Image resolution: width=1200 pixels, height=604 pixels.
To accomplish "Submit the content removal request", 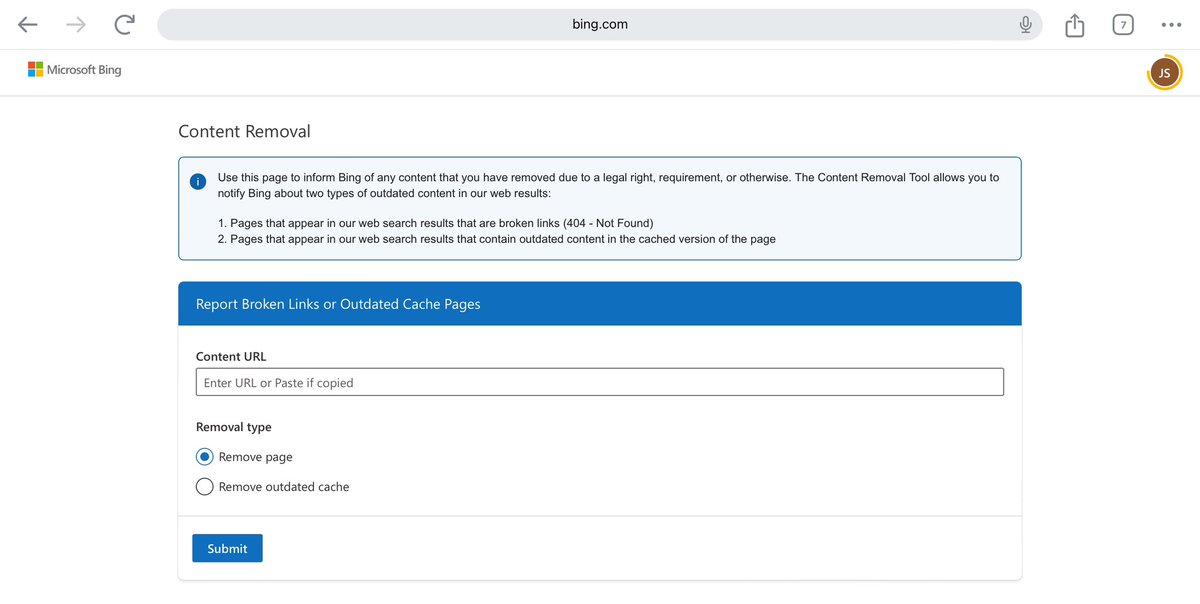I will tap(227, 548).
